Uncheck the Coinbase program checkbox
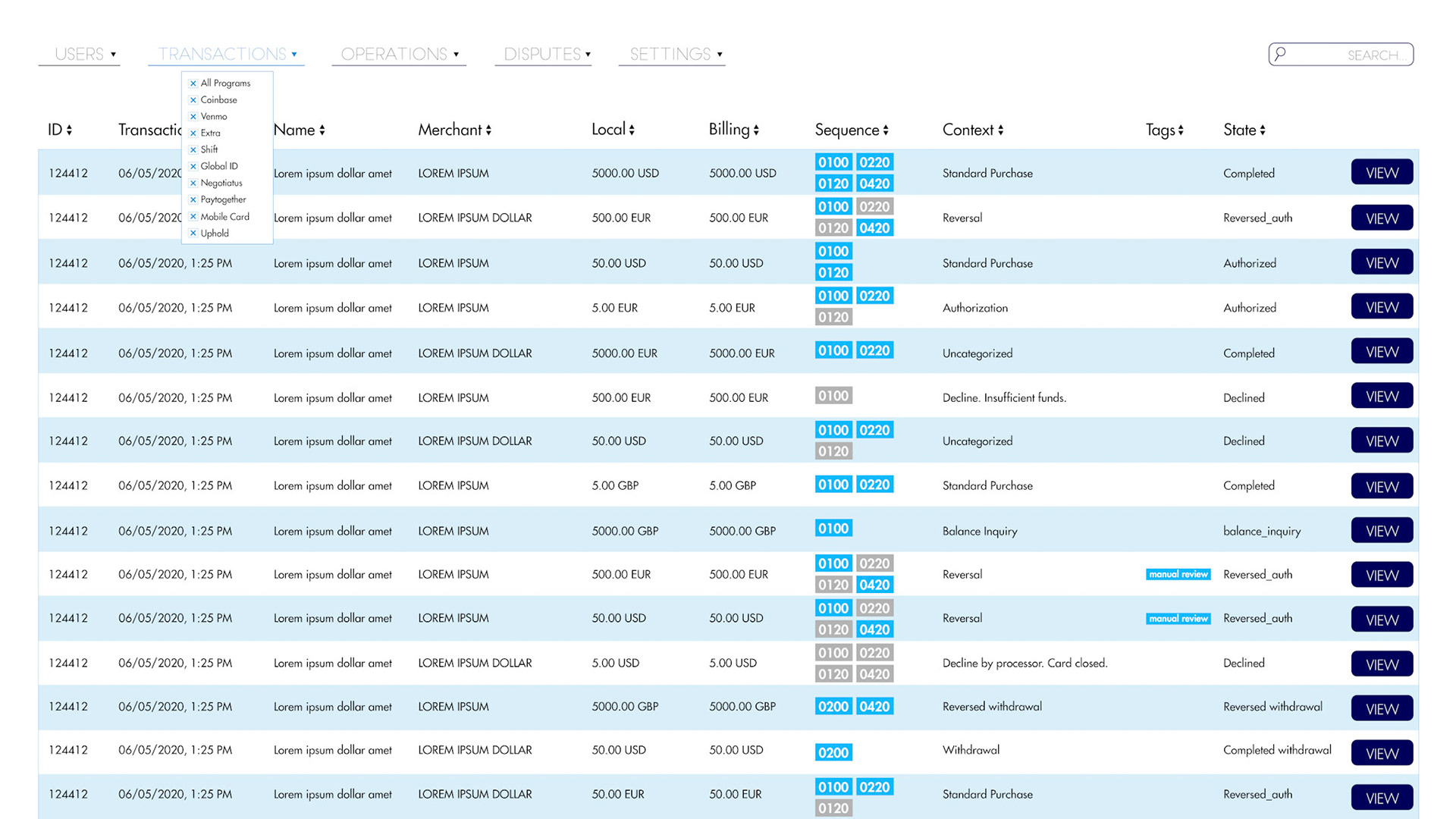The width and height of the screenshot is (1456, 819). (x=193, y=100)
